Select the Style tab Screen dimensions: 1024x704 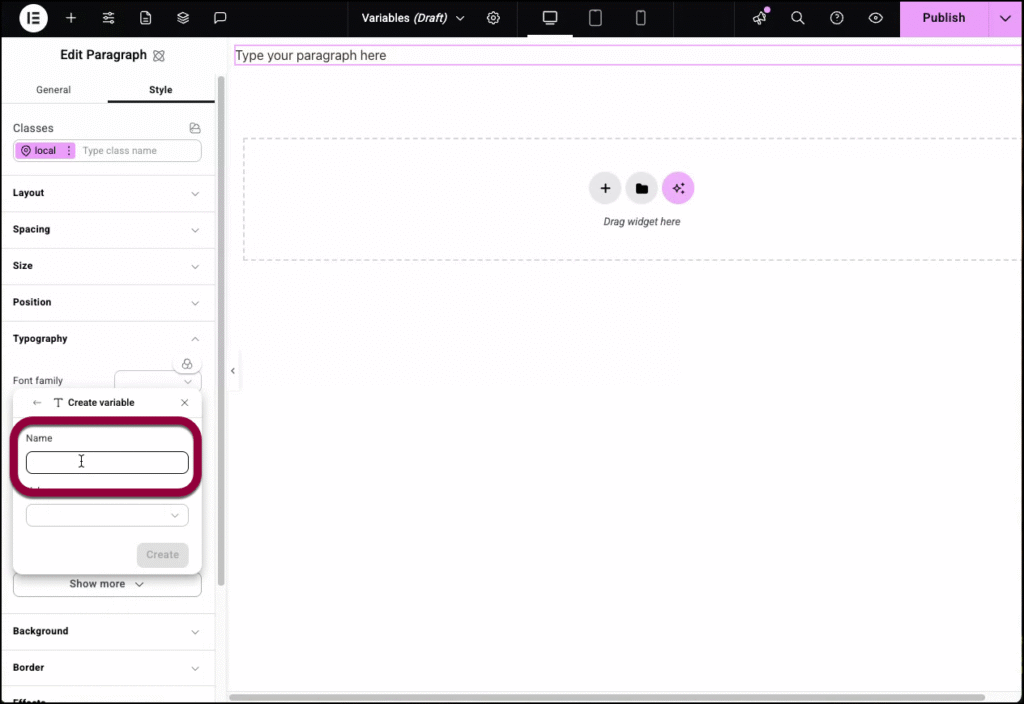pos(161,90)
